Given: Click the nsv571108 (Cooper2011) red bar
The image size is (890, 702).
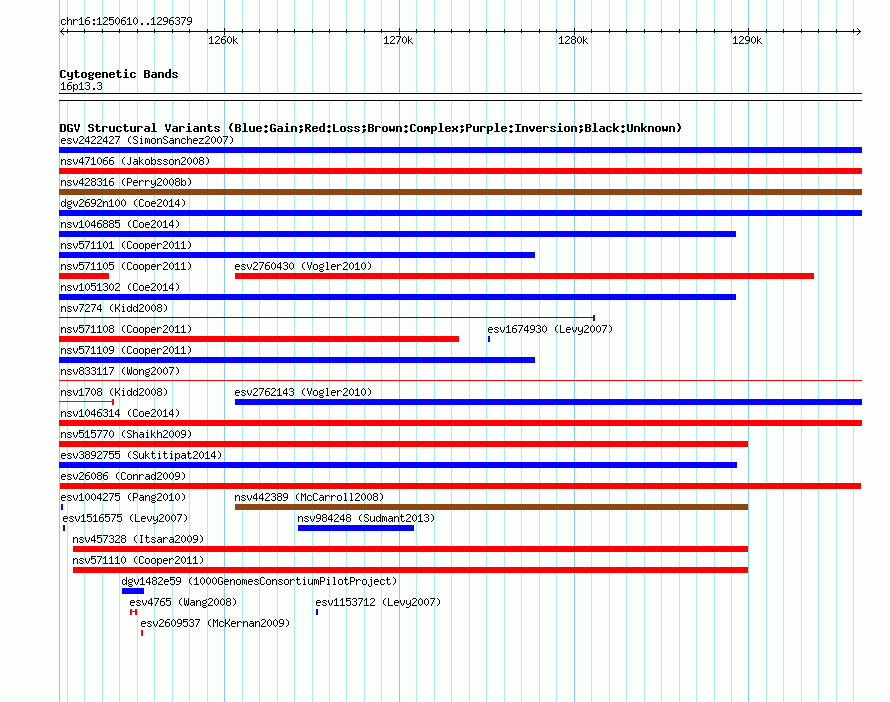Looking at the screenshot, I should click(x=259, y=339).
